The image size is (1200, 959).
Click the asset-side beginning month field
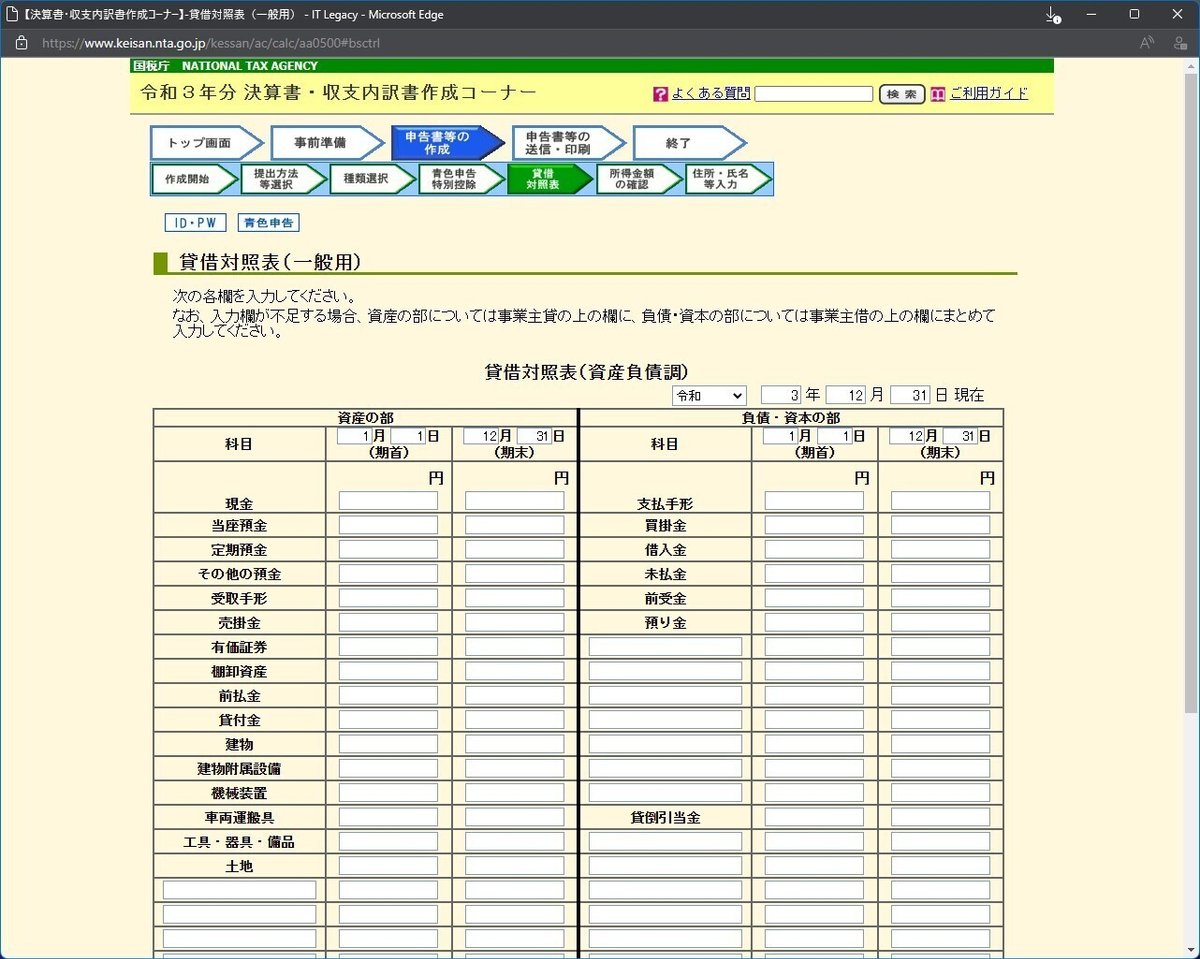(x=353, y=436)
